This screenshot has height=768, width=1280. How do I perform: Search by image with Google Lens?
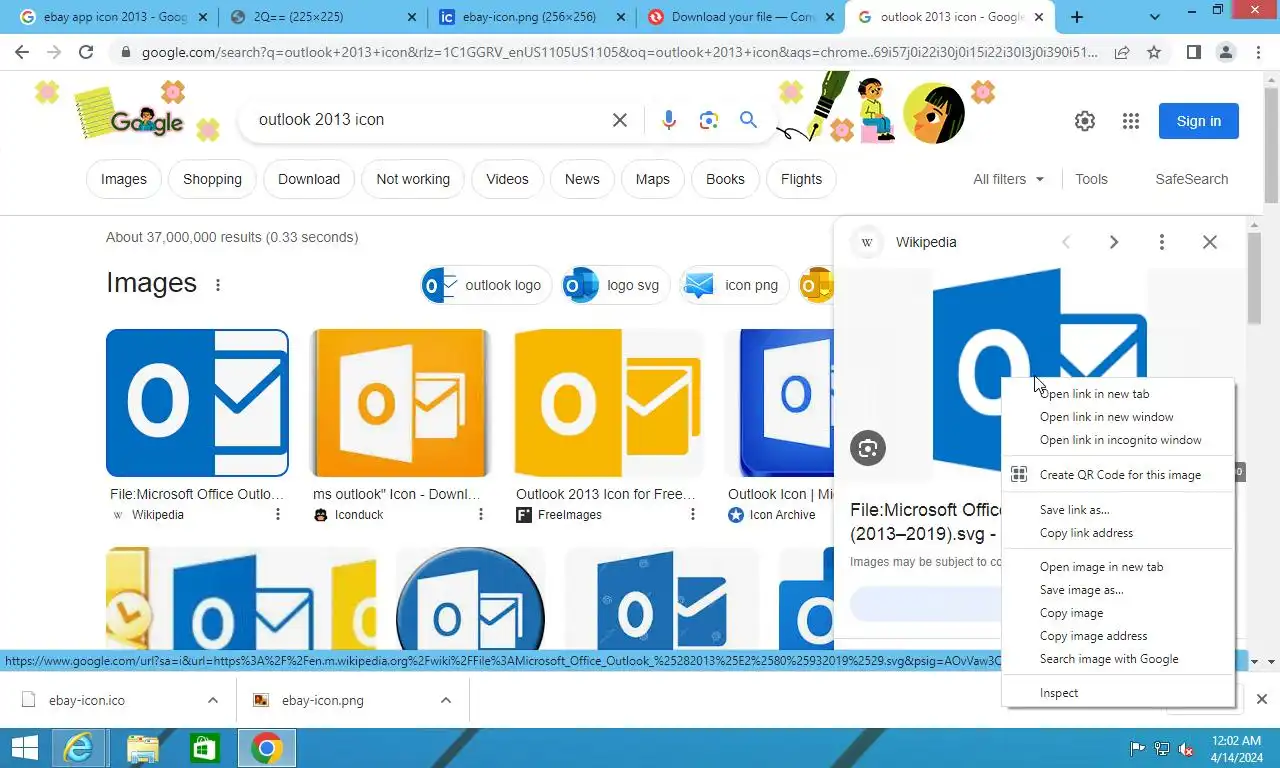pyautogui.click(x=709, y=120)
